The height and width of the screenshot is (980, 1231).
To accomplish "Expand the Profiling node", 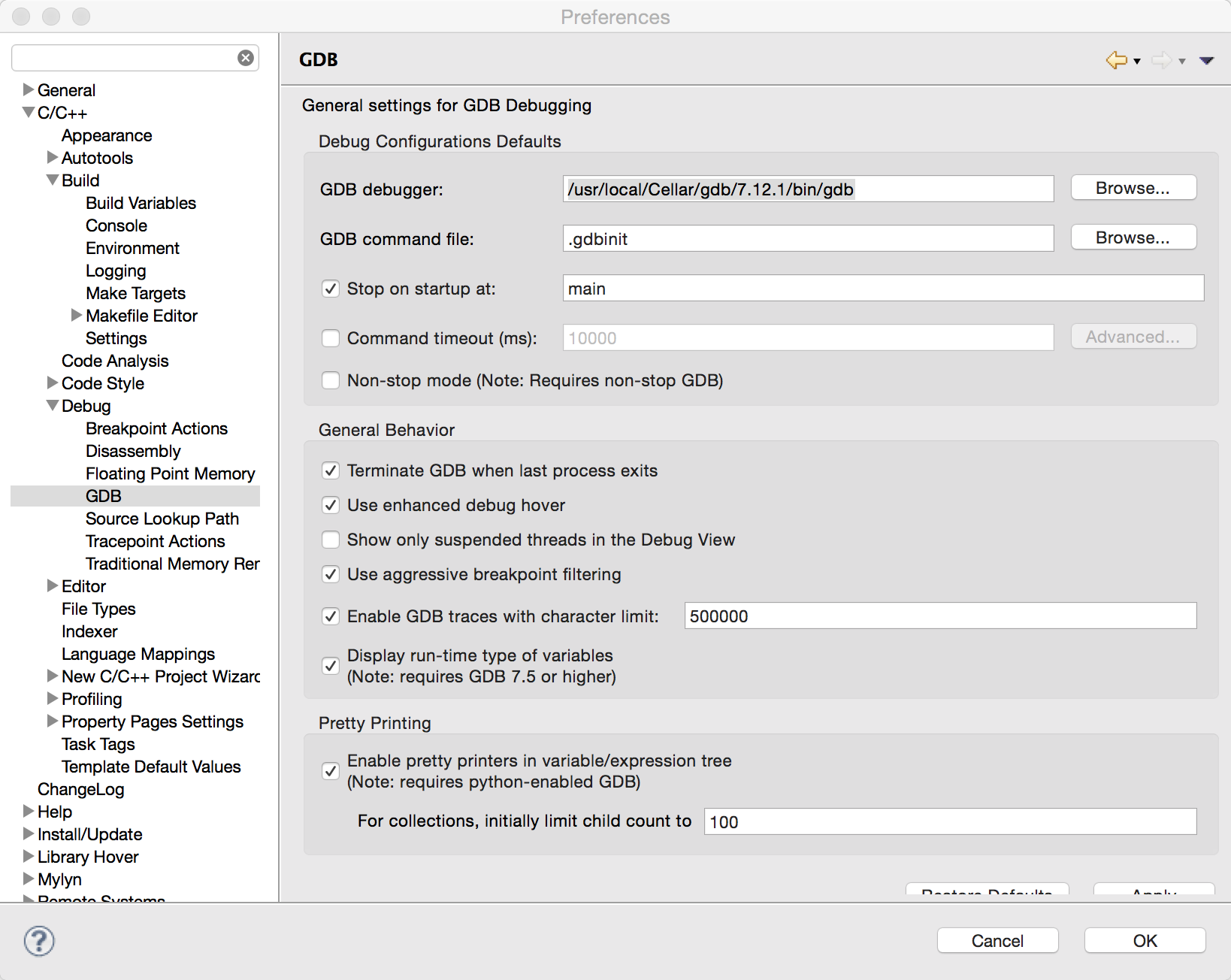I will (53, 698).
